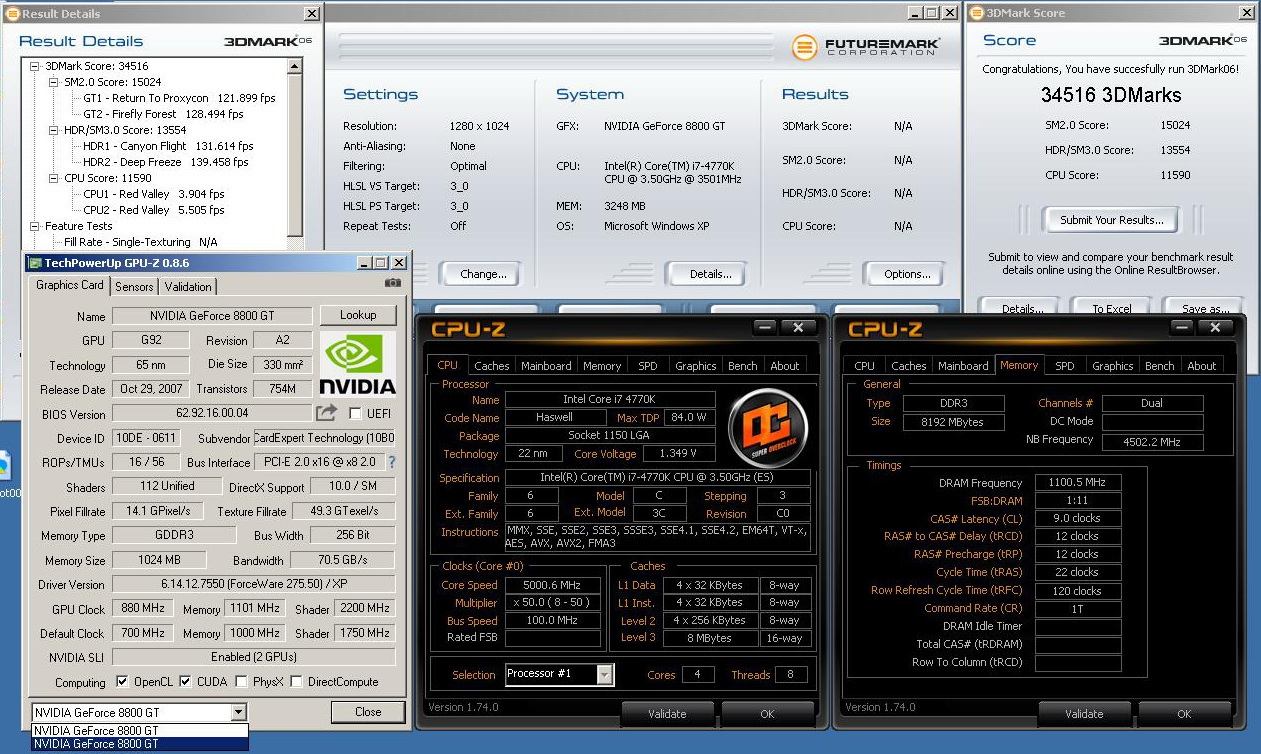Click the GPU-Z screenshot camera icon

(x=393, y=283)
